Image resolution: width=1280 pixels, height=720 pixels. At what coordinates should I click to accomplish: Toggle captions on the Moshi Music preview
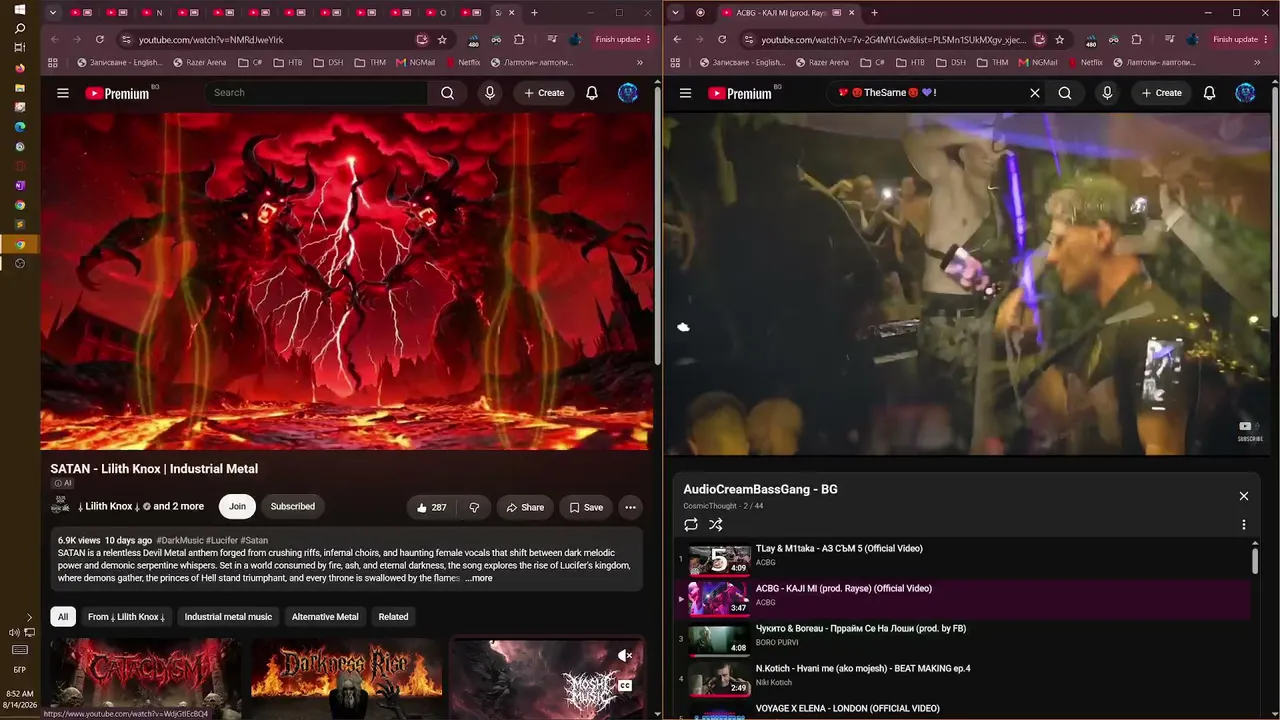click(625, 686)
